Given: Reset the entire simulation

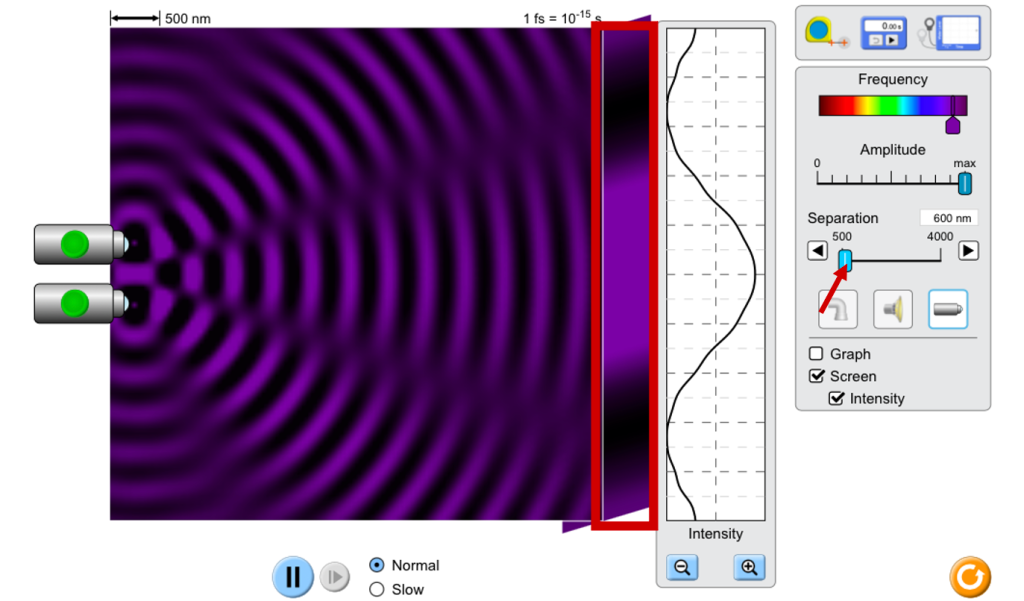Looking at the screenshot, I should coord(970,577).
